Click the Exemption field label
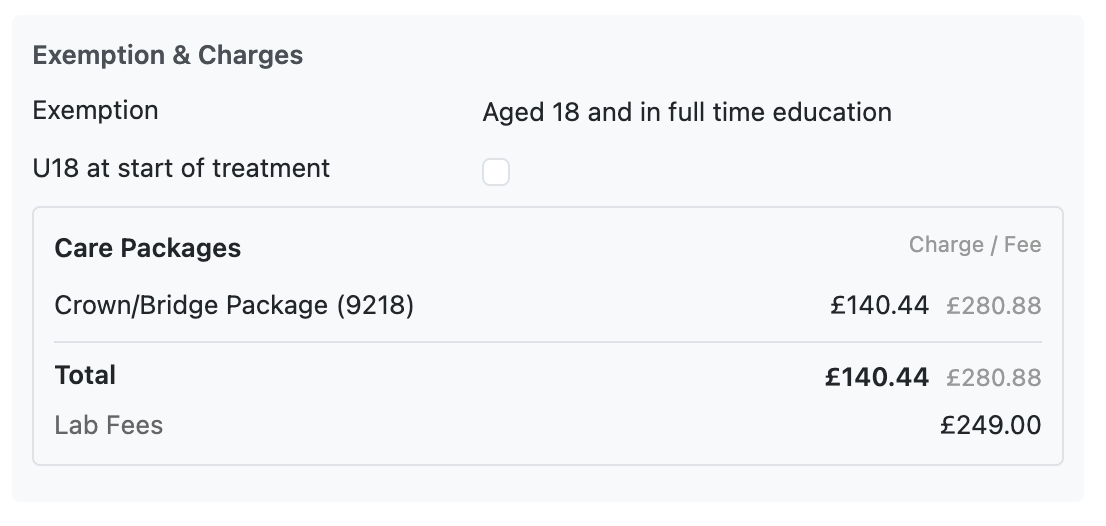Screen dimensions: 1106x526 pyautogui.click(x=95, y=110)
